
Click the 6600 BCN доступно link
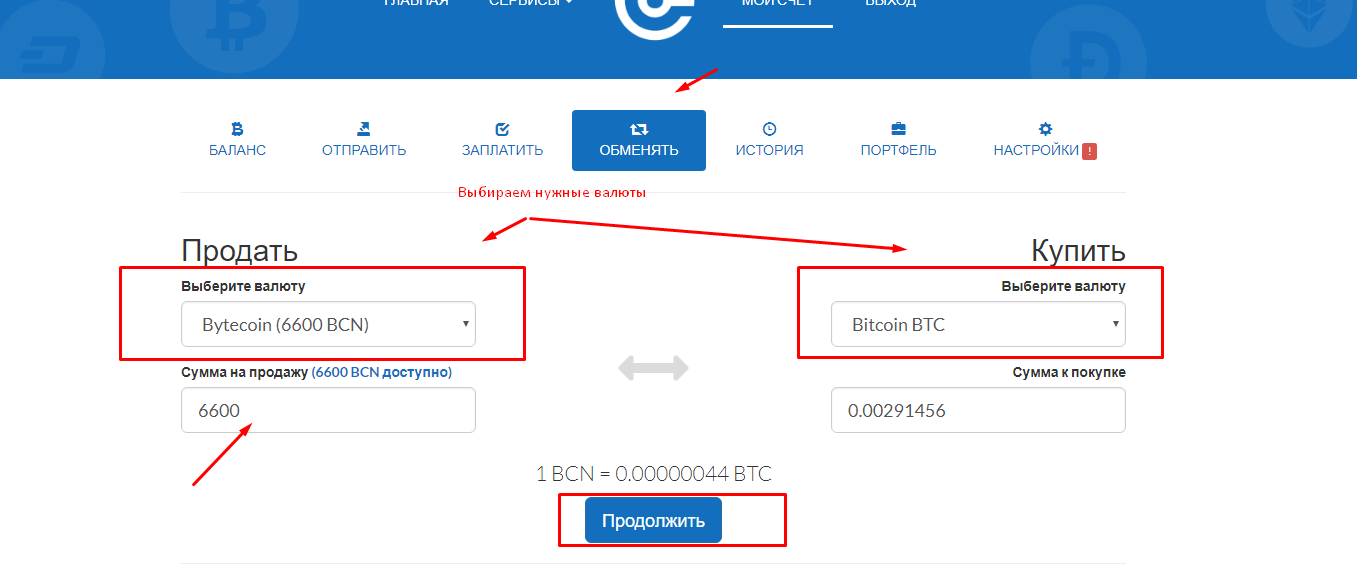[x=382, y=372]
